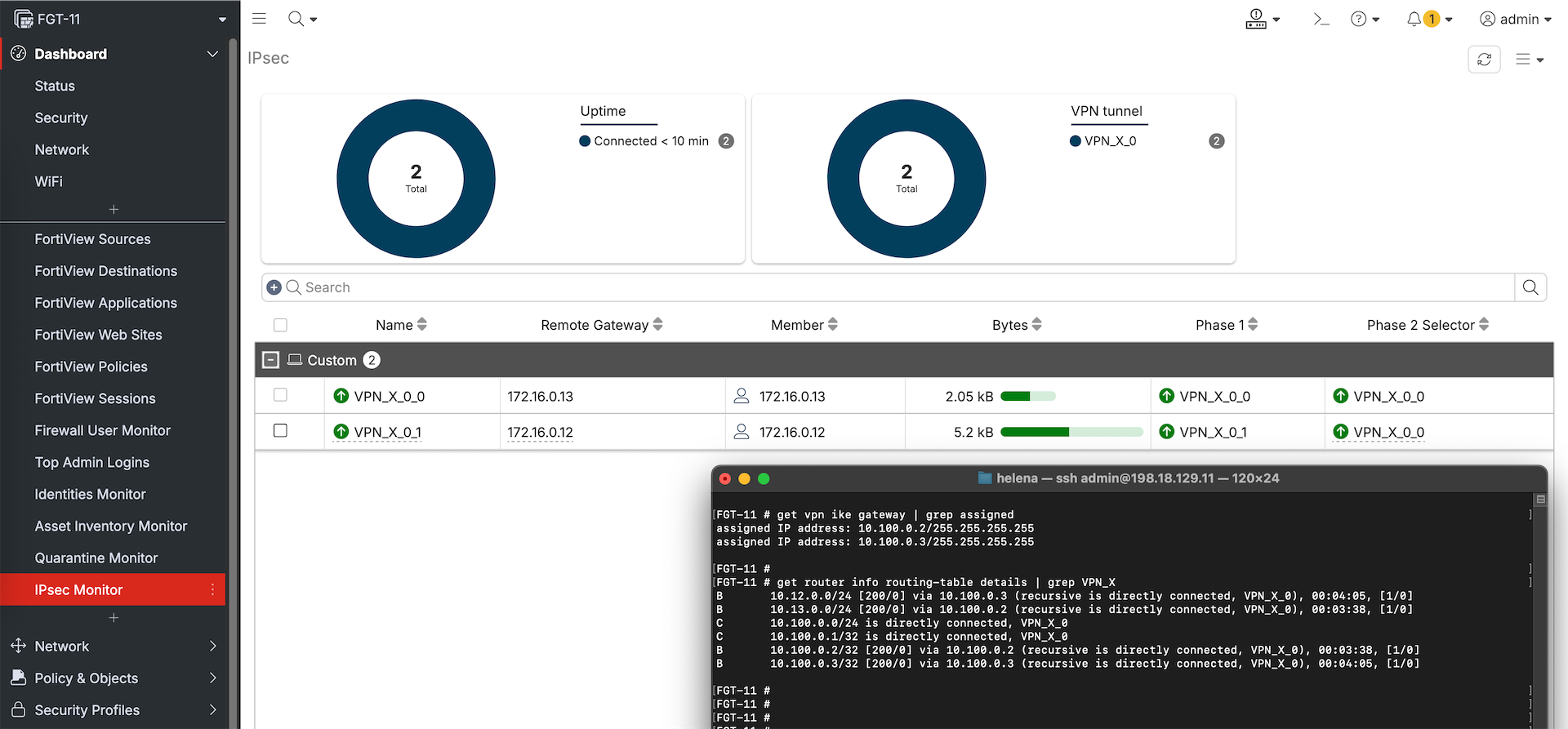Check the VPN_X_0_0 row checkbox
The image size is (1568, 729).
(x=280, y=395)
